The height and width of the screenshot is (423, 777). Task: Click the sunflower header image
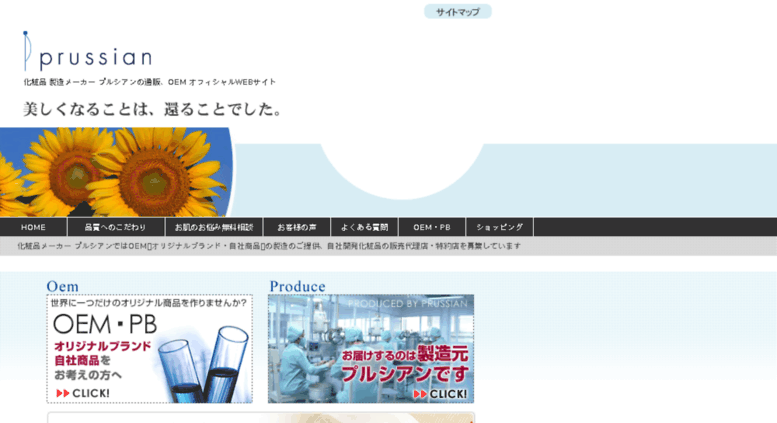click(117, 172)
